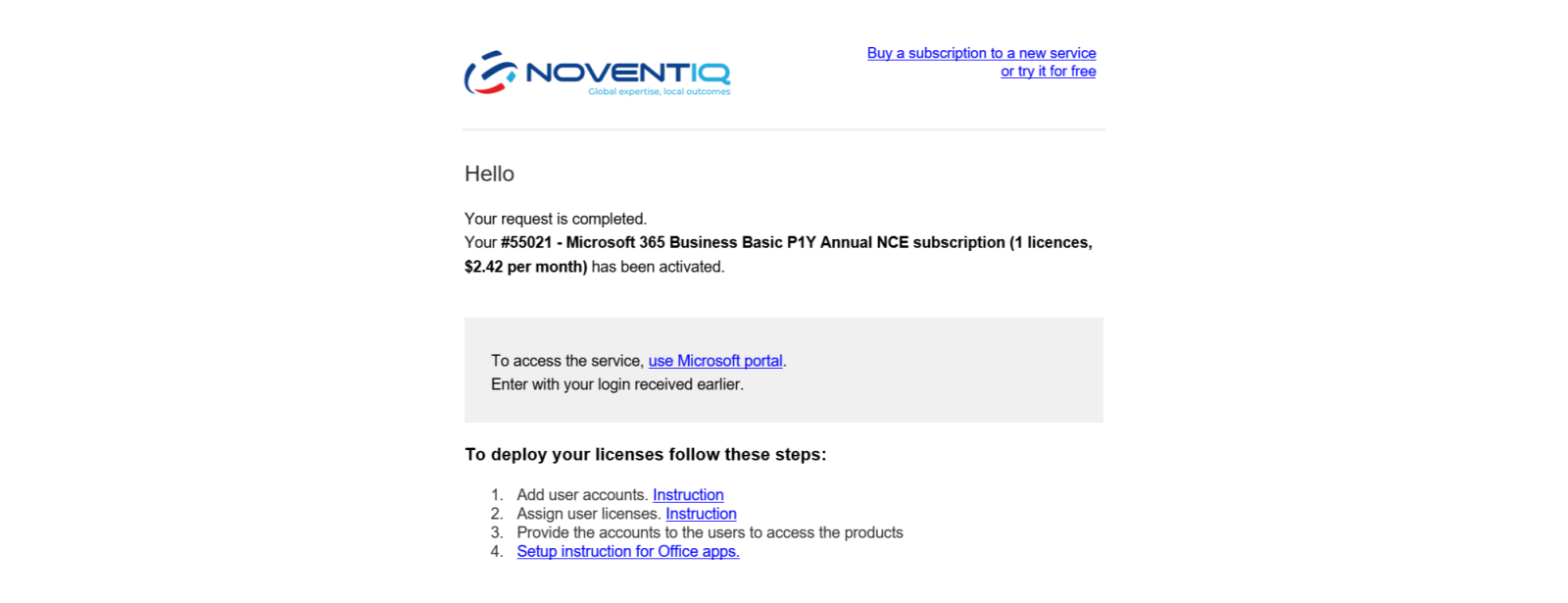Click 'Enter with your login received earlier.' line
Screen dimensions: 1568x603
617,384
